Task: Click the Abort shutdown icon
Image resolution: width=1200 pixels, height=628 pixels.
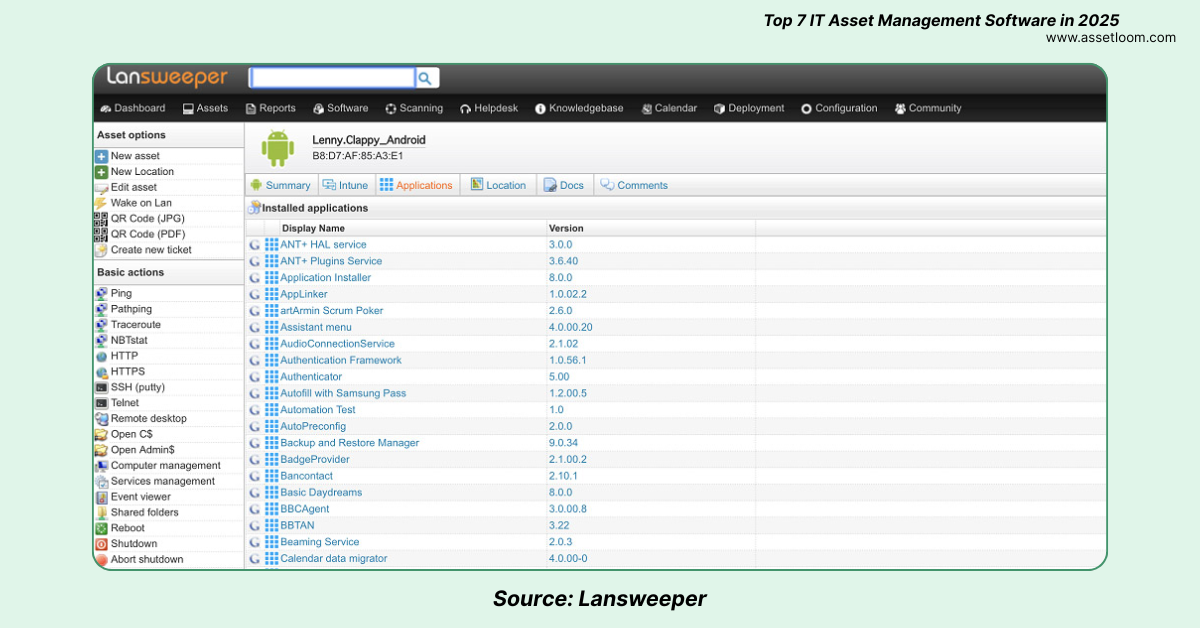Action: pyautogui.click(x=101, y=560)
